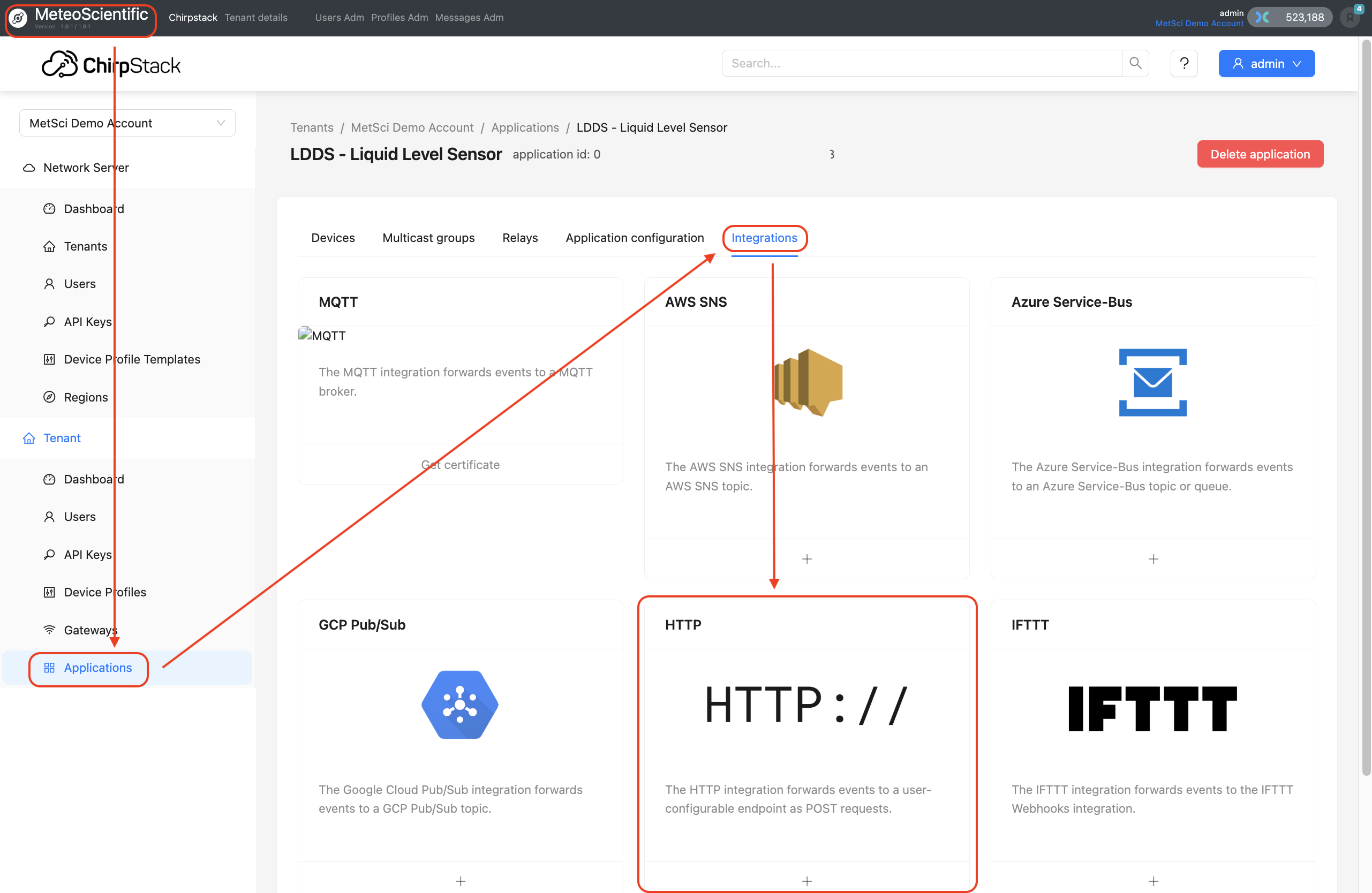Click the application id: 0 text

coord(556,154)
